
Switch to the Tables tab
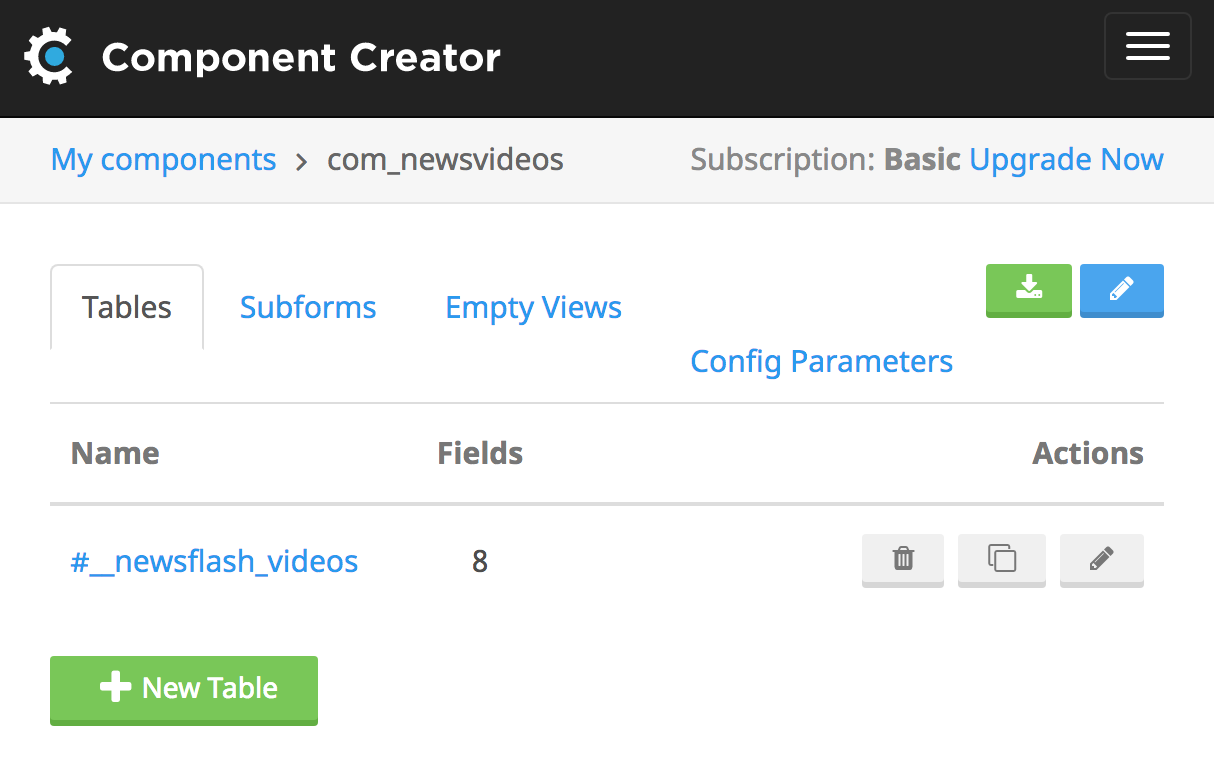127,307
